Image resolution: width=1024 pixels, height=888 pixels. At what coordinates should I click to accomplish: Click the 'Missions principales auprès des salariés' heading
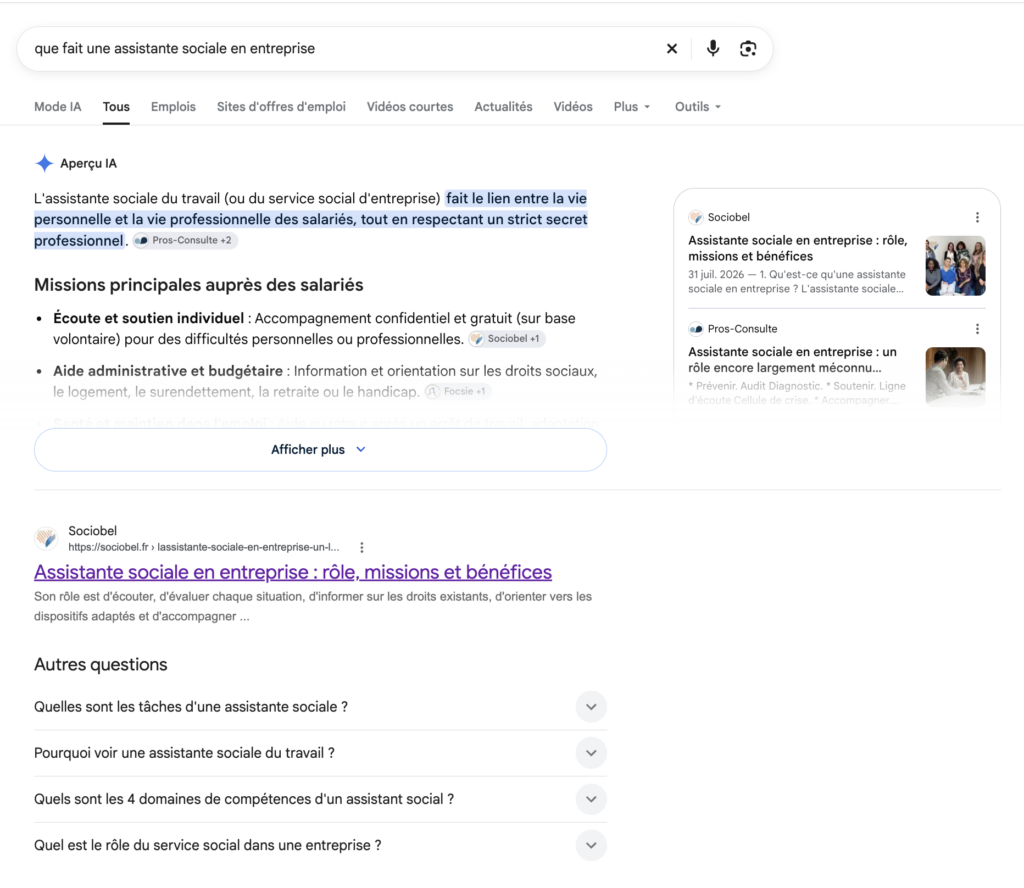point(199,285)
